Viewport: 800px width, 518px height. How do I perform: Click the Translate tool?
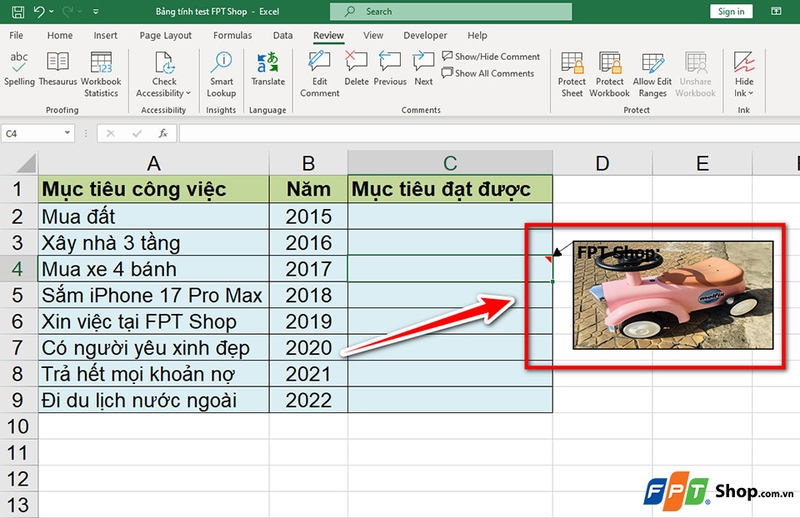tap(268, 69)
